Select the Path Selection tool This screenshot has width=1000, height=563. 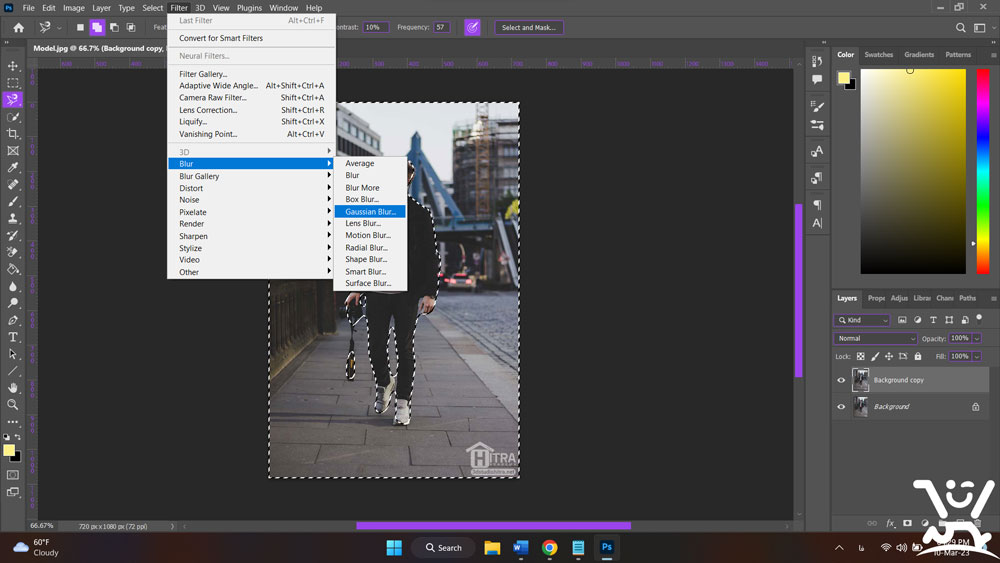pos(13,354)
